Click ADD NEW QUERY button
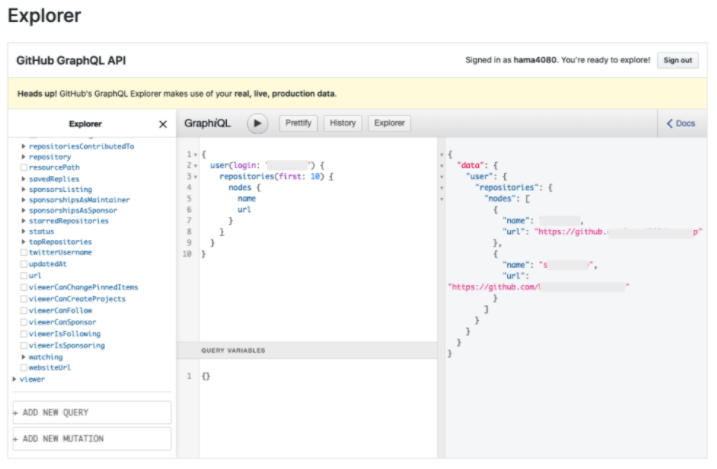 pos(92,412)
